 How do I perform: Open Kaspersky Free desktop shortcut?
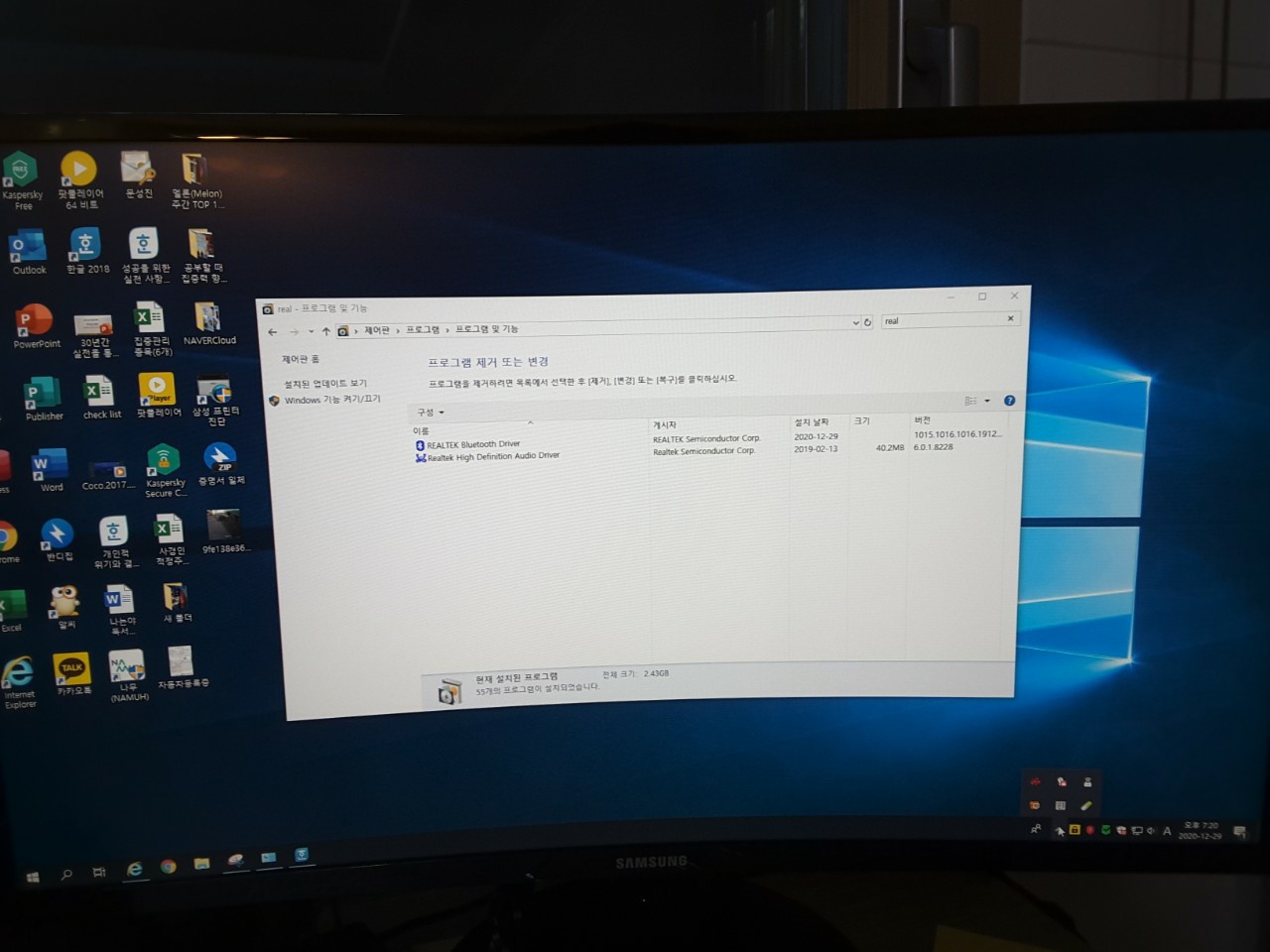coord(21,180)
